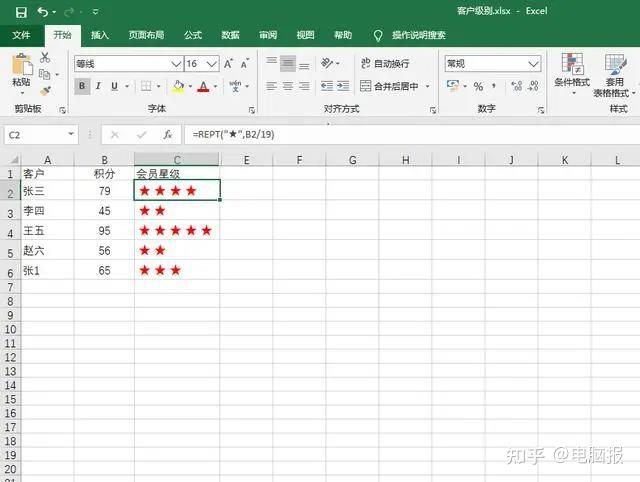The height and width of the screenshot is (482, 640).
Task: Click the Redo arrow icon
Action: coord(68,12)
